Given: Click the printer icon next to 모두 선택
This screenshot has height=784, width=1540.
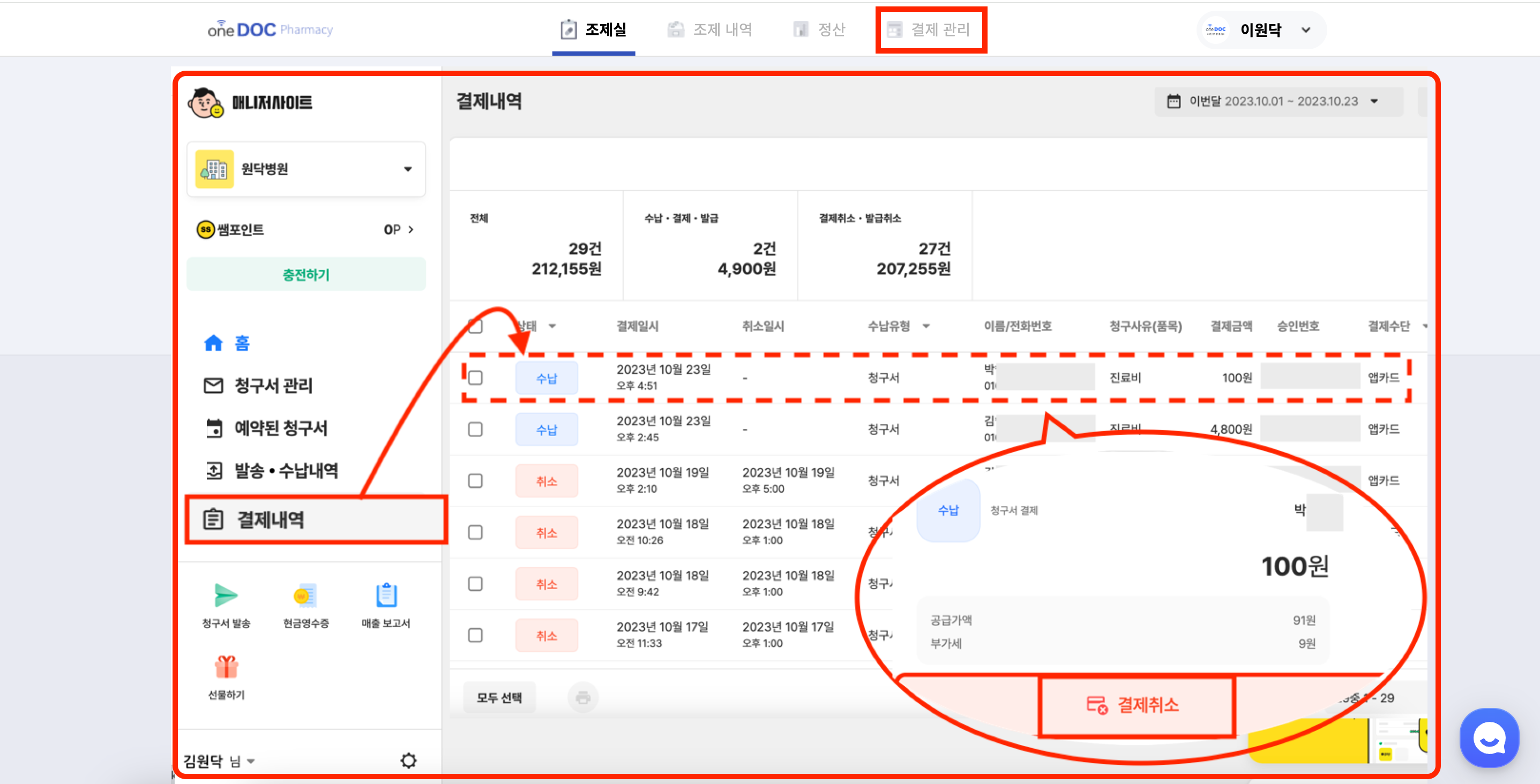Looking at the screenshot, I should [x=583, y=697].
